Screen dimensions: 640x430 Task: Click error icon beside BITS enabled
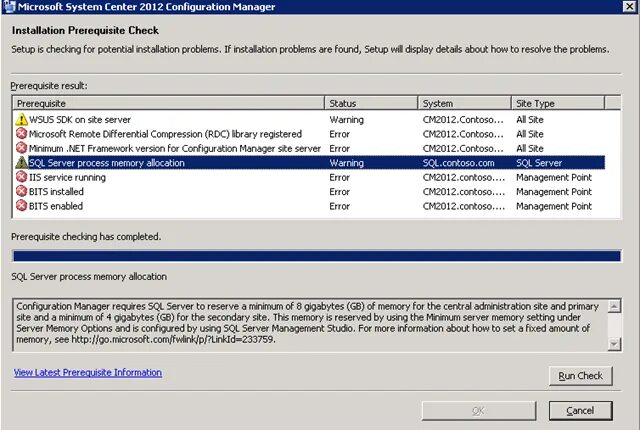tap(21, 206)
